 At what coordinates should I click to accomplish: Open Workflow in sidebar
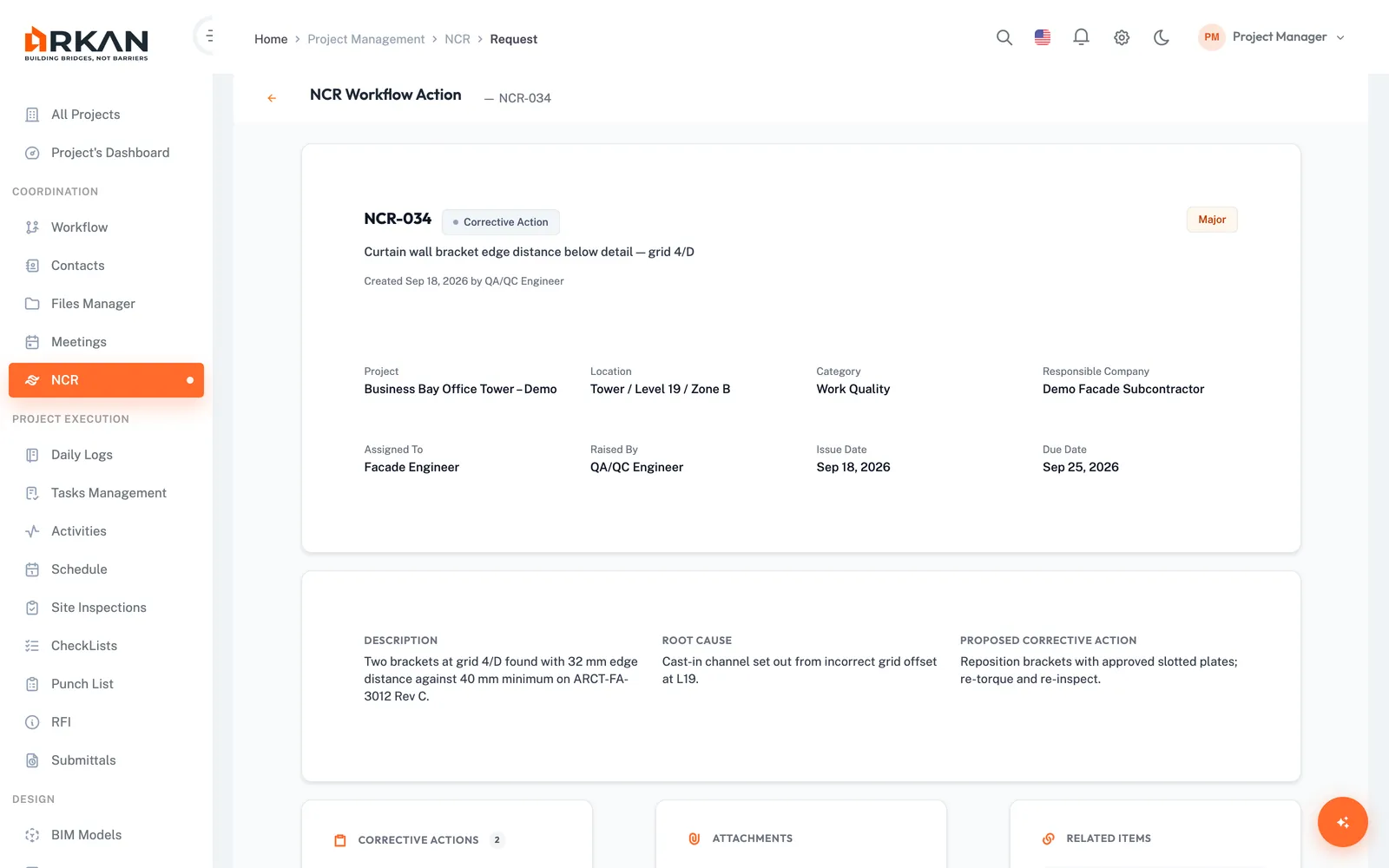coord(106,227)
